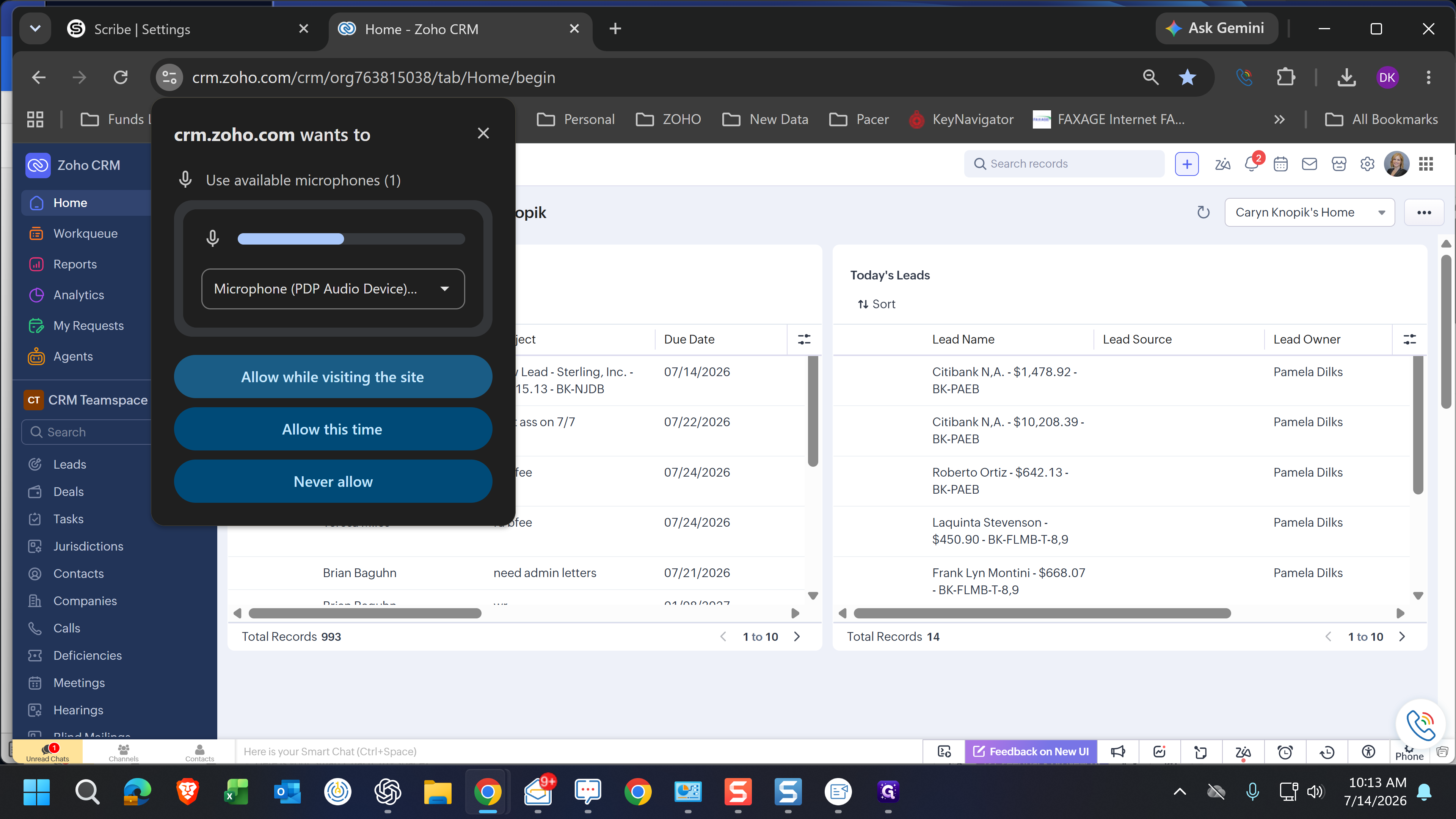Open the announcements megaphone icon

tap(1117, 752)
